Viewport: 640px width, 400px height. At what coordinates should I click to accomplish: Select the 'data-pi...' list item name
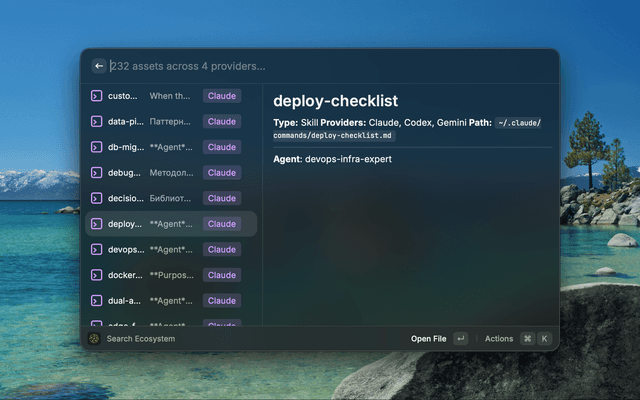126,122
